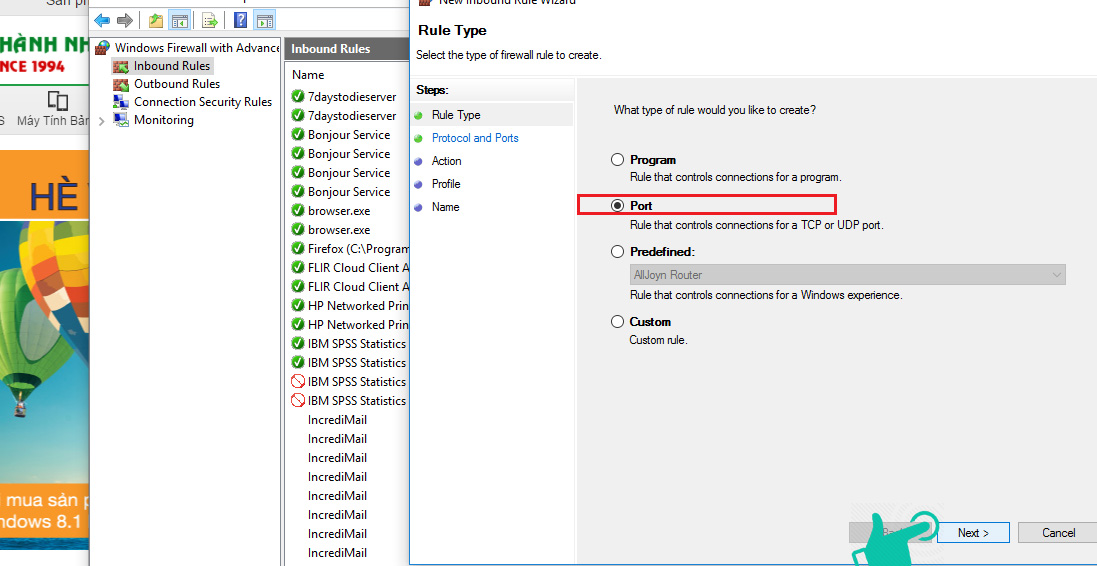Click the tablet icon above Máy Tính Bảng

coord(57,101)
